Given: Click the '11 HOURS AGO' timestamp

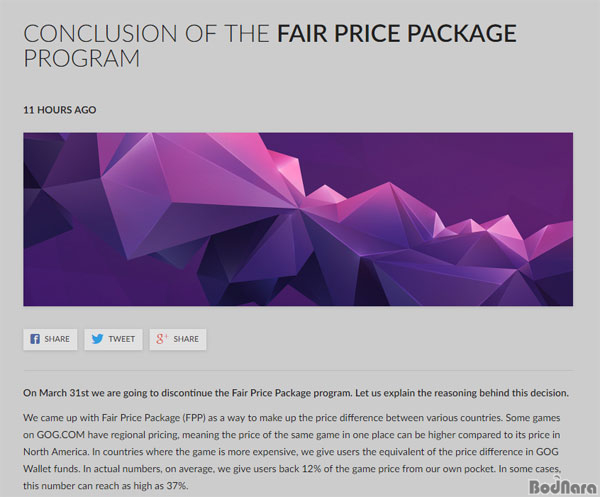Looking at the screenshot, I should [60, 110].
